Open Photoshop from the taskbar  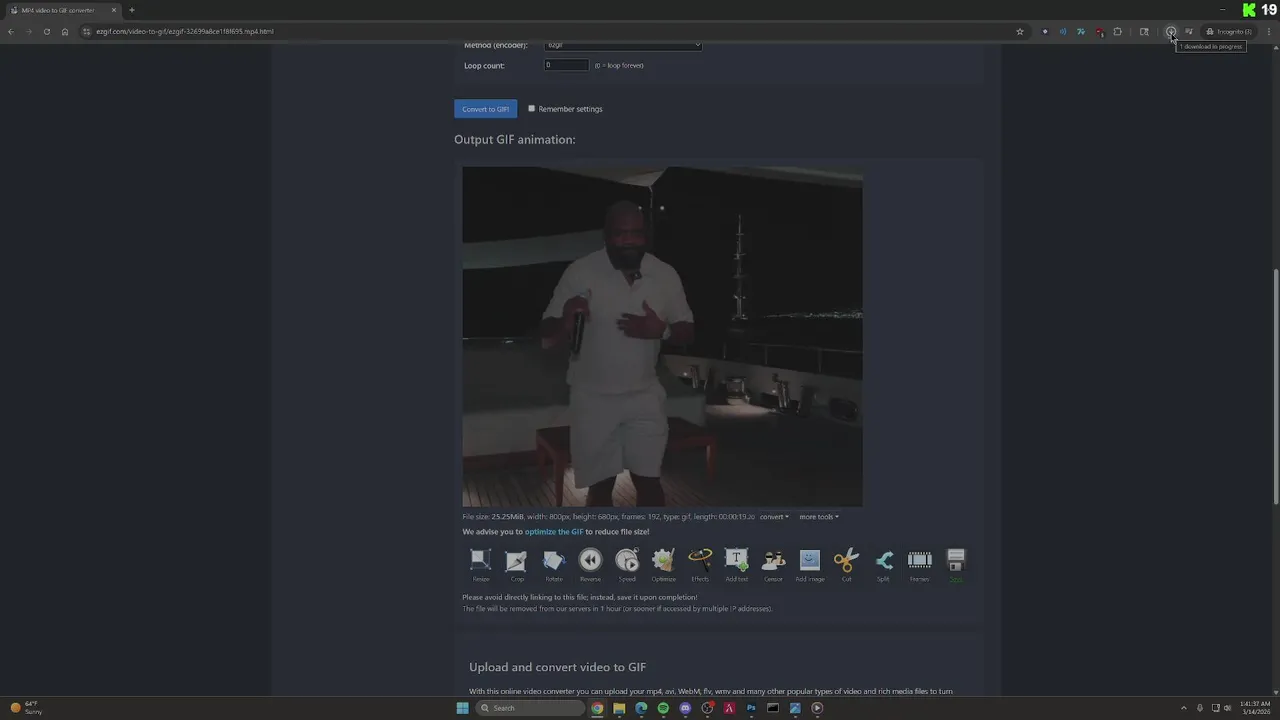[751, 708]
